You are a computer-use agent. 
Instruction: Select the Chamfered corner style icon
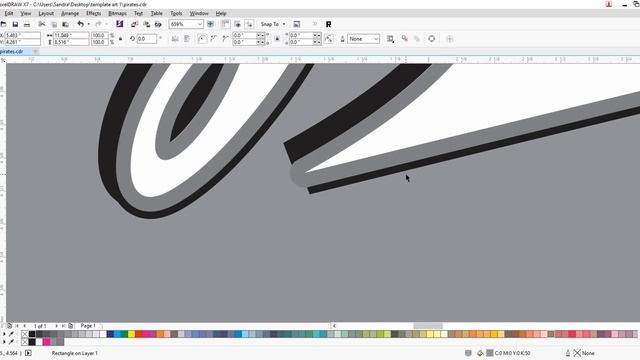[225, 39]
